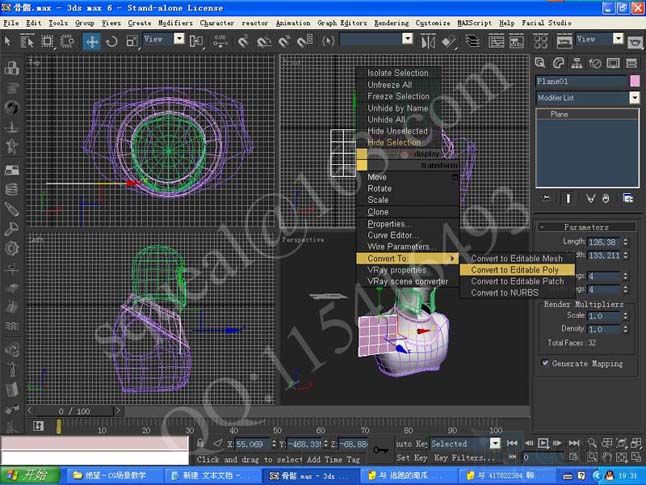Viewport: 646px width, 485px height.
Task: Click the Align tool icon
Action: [448, 41]
